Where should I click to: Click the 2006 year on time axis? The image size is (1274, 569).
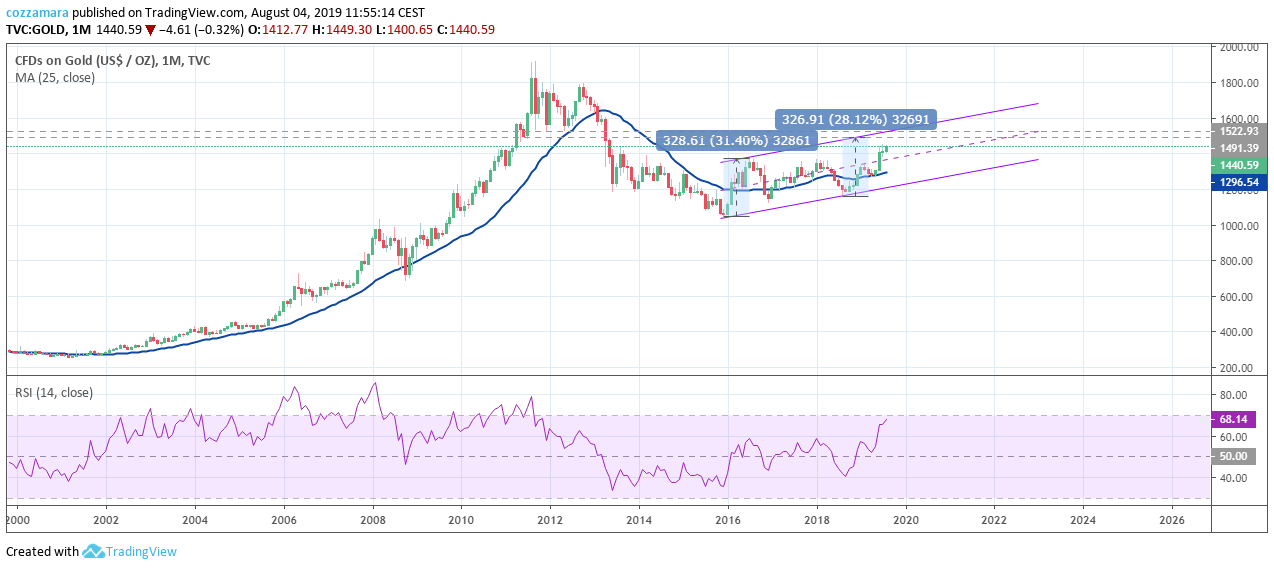[x=284, y=520]
